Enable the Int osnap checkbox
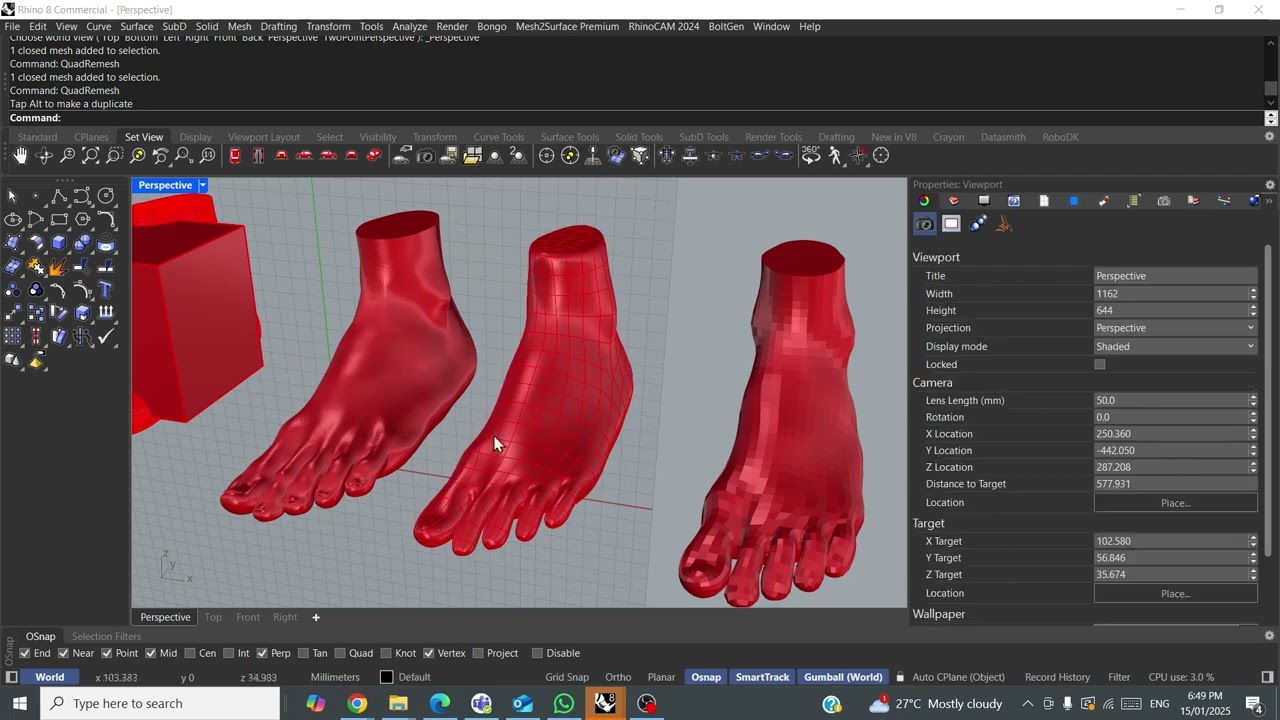The height and width of the screenshot is (720, 1280). [x=227, y=654]
